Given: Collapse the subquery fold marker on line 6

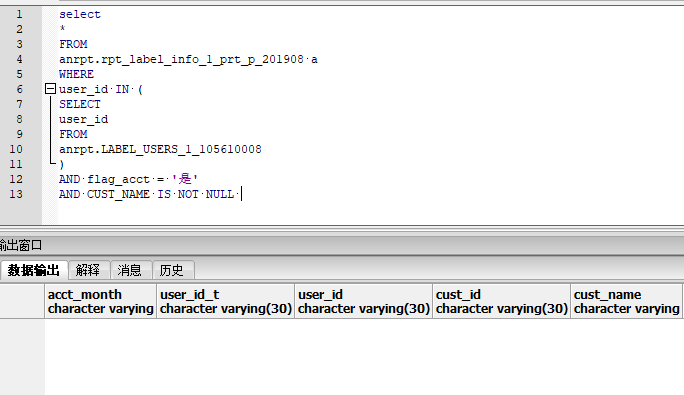Looking at the screenshot, I should click(x=51, y=89).
